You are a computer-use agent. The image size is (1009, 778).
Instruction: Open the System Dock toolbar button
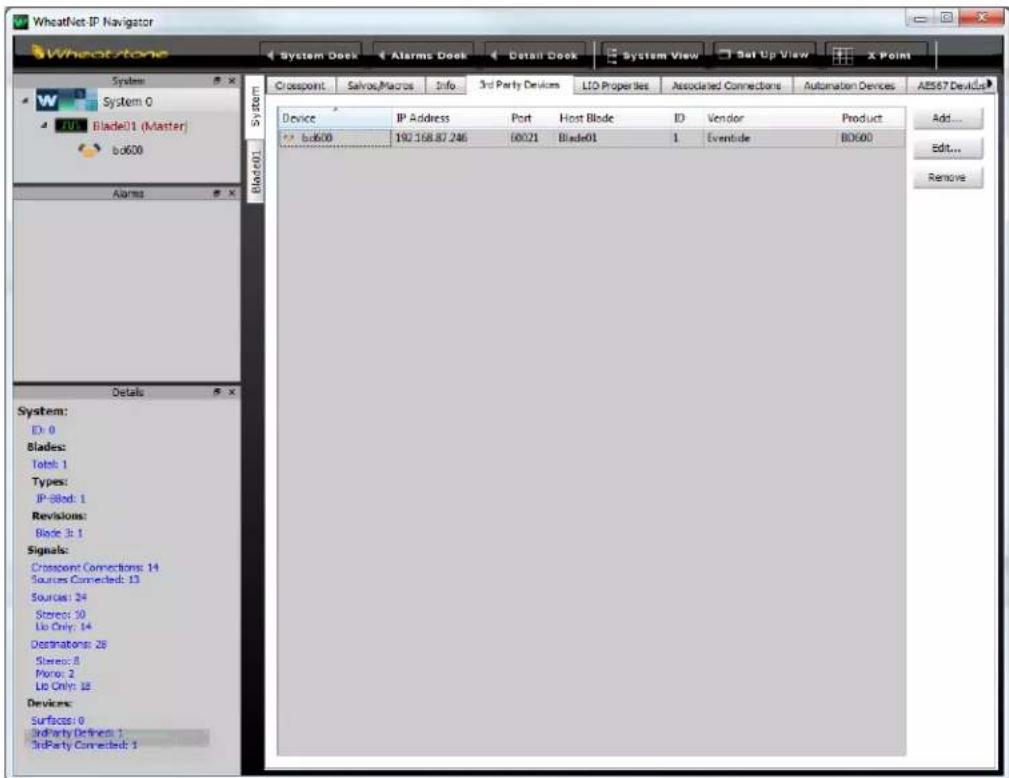[312, 55]
